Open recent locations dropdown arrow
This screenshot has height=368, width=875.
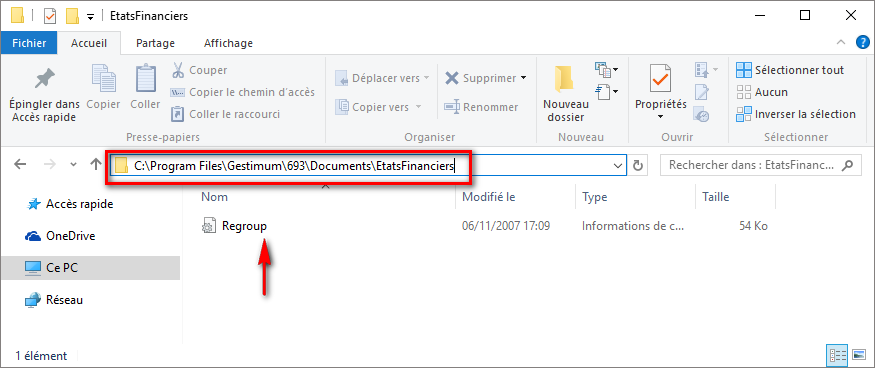74,165
